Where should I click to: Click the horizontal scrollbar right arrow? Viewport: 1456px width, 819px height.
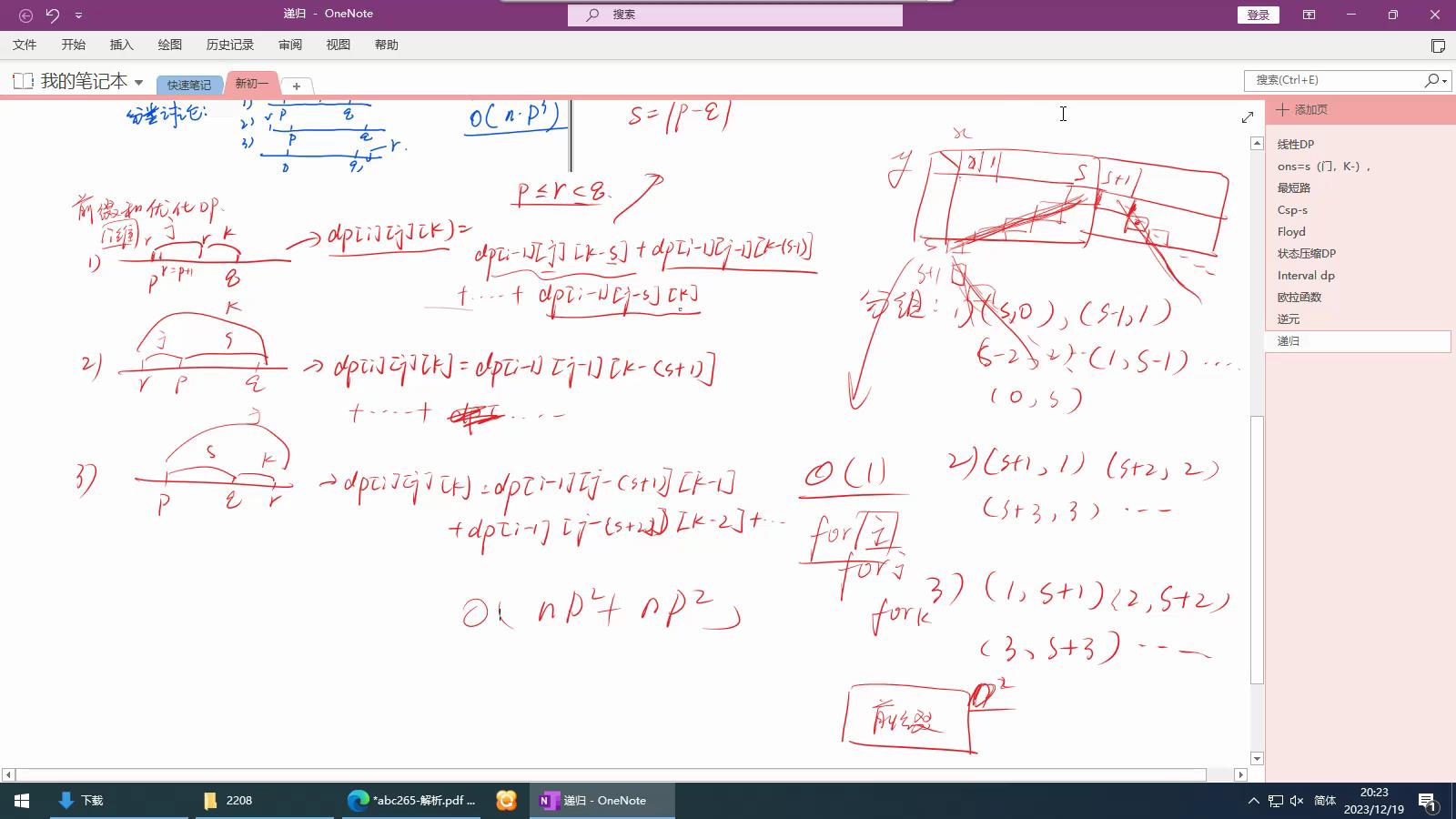click(x=1240, y=774)
